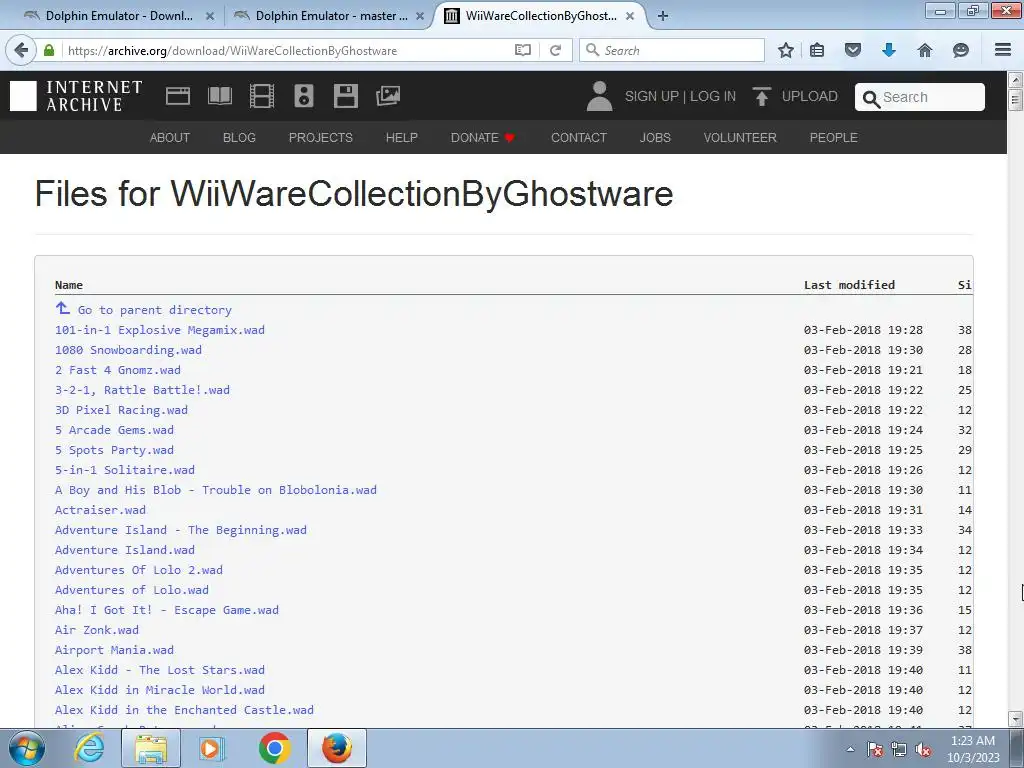The width and height of the screenshot is (1024, 768).
Task: Go to Firefox home page icon
Action: 925,50
